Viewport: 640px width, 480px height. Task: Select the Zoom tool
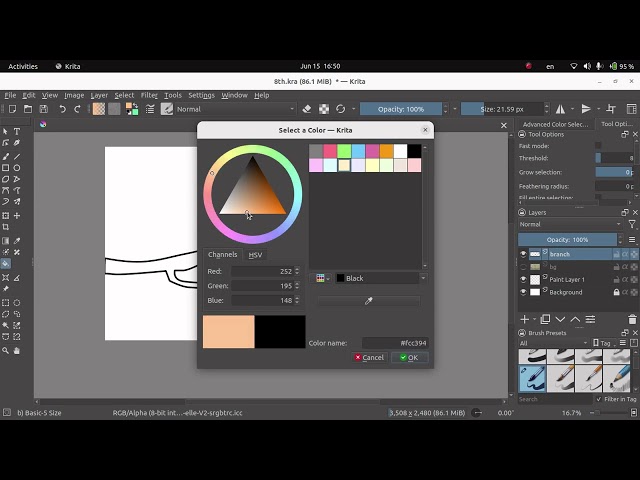5,351
